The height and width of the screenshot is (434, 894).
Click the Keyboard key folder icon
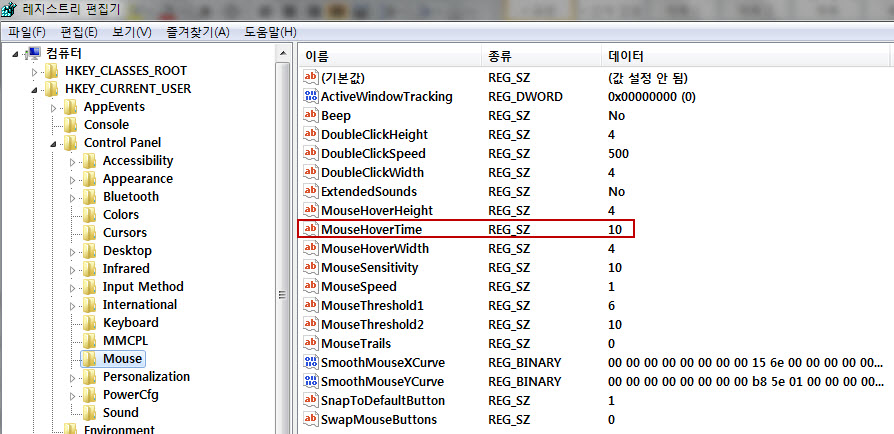coord(89,323)
